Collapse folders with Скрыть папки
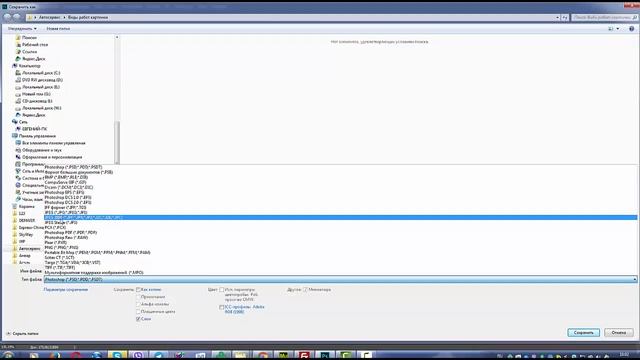 coord(22,333)
